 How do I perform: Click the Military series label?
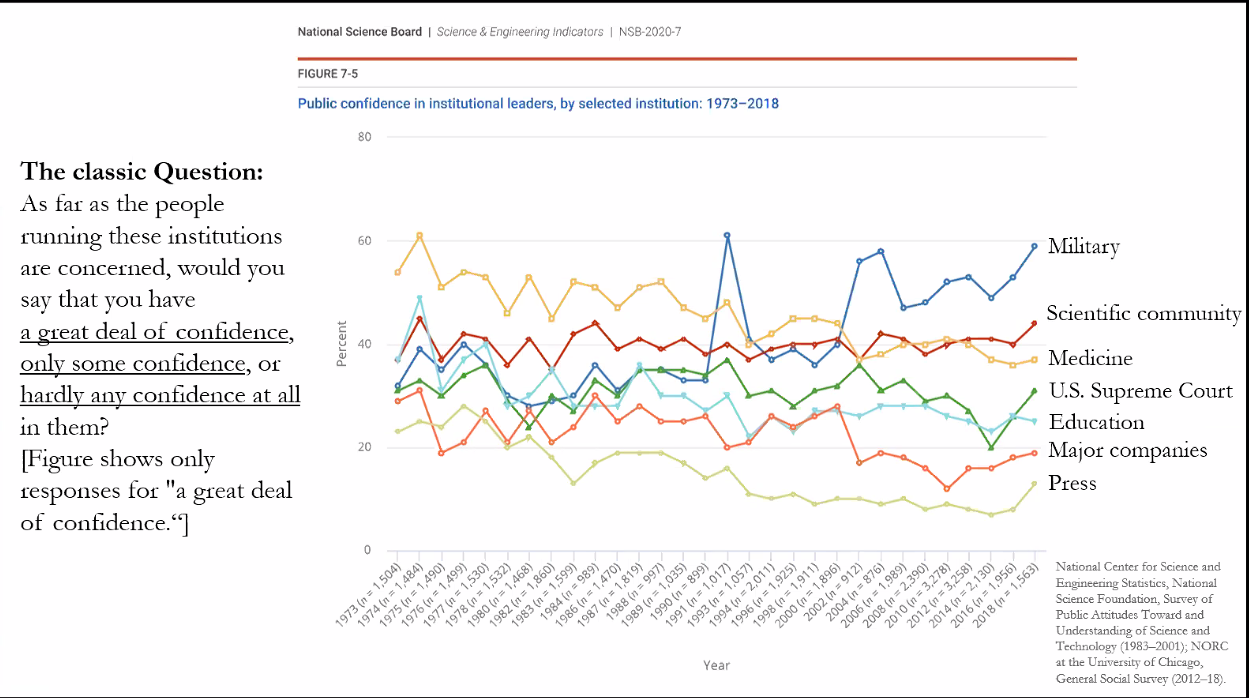point(1083,247)
